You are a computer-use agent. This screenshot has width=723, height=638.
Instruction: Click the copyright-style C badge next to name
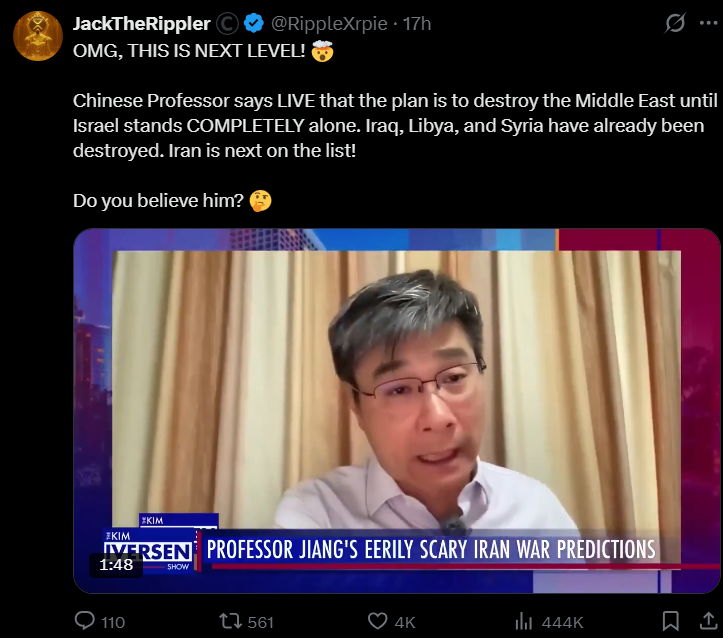[x=227, y=24]
